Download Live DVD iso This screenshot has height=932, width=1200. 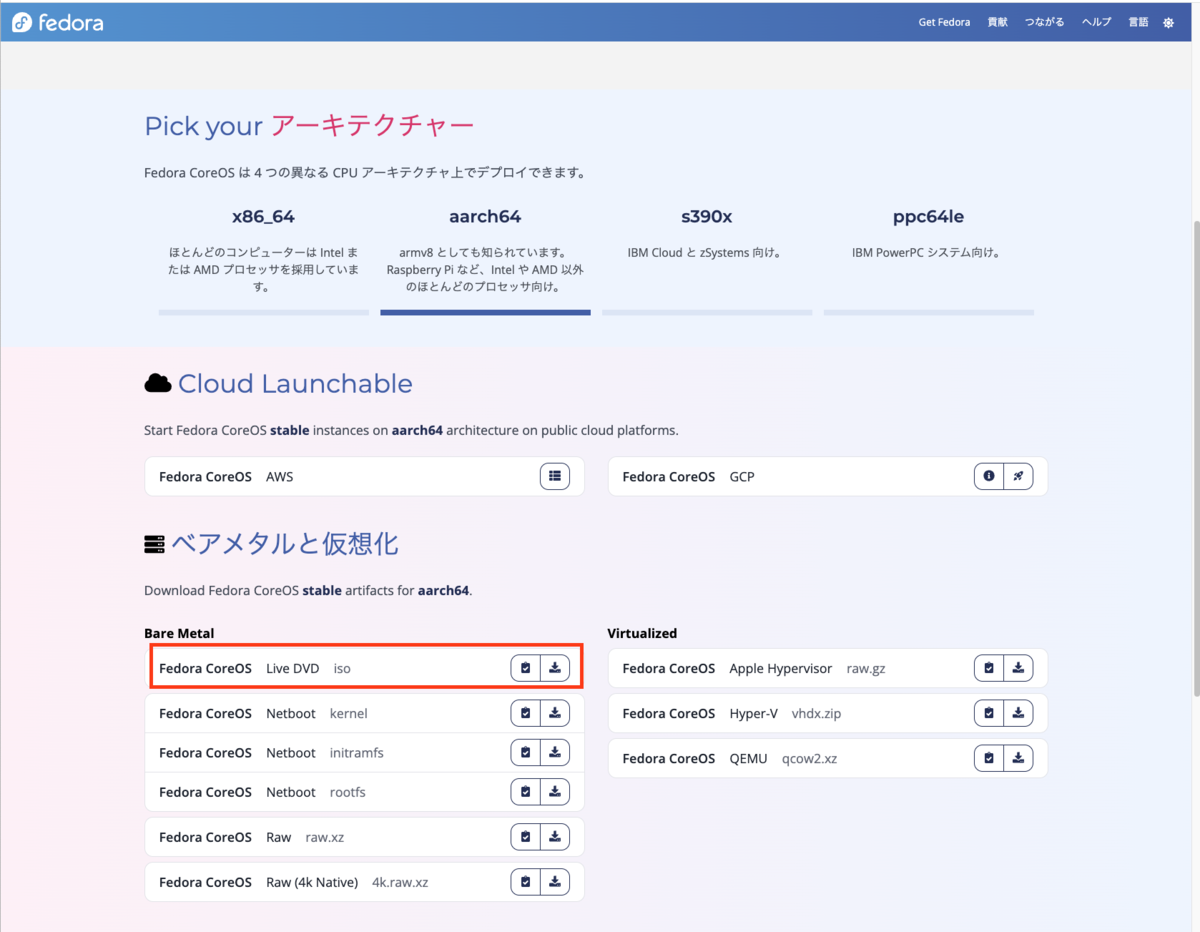(x=555, y=668)
